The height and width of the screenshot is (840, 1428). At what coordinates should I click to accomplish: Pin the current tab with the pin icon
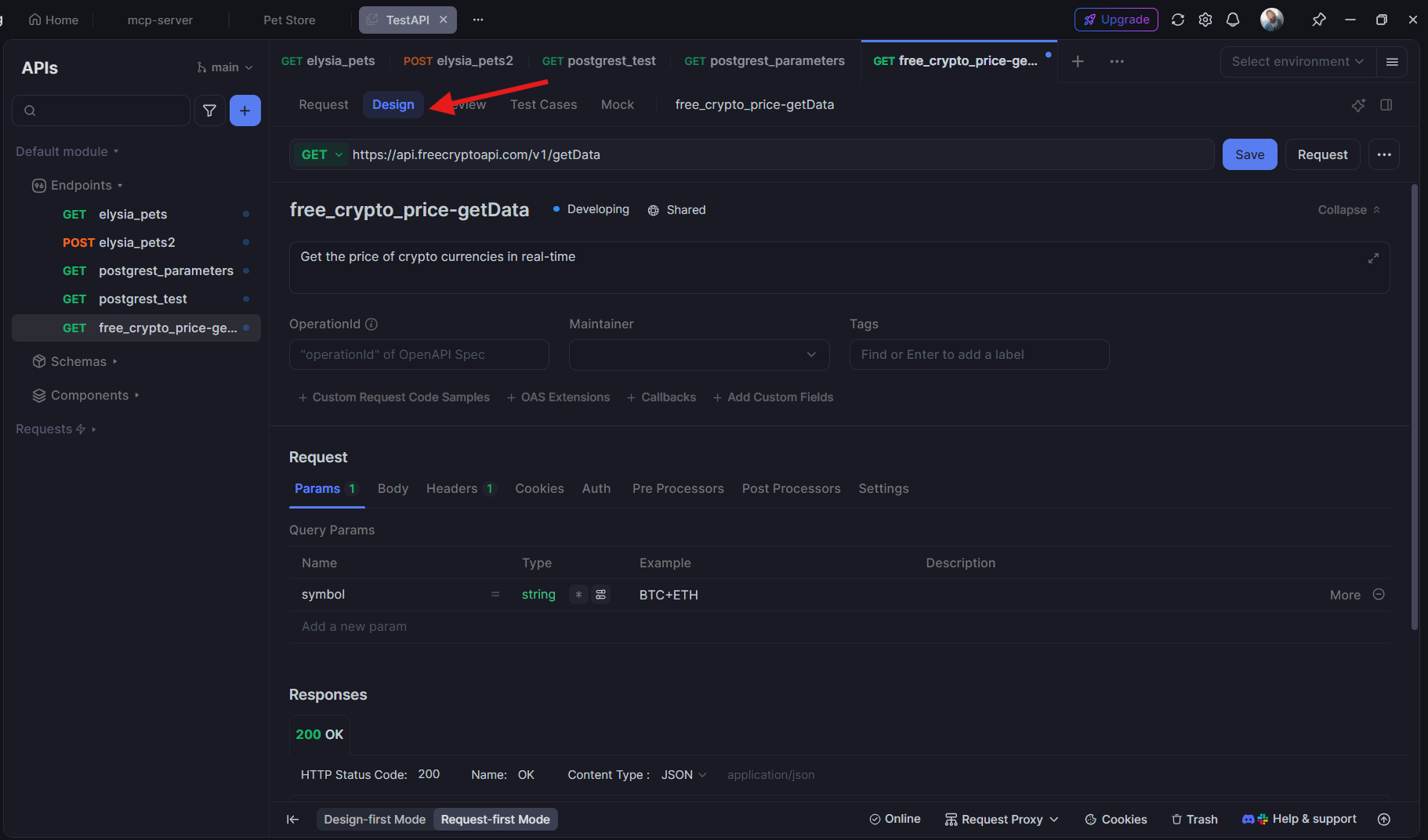click(1319, 20)
